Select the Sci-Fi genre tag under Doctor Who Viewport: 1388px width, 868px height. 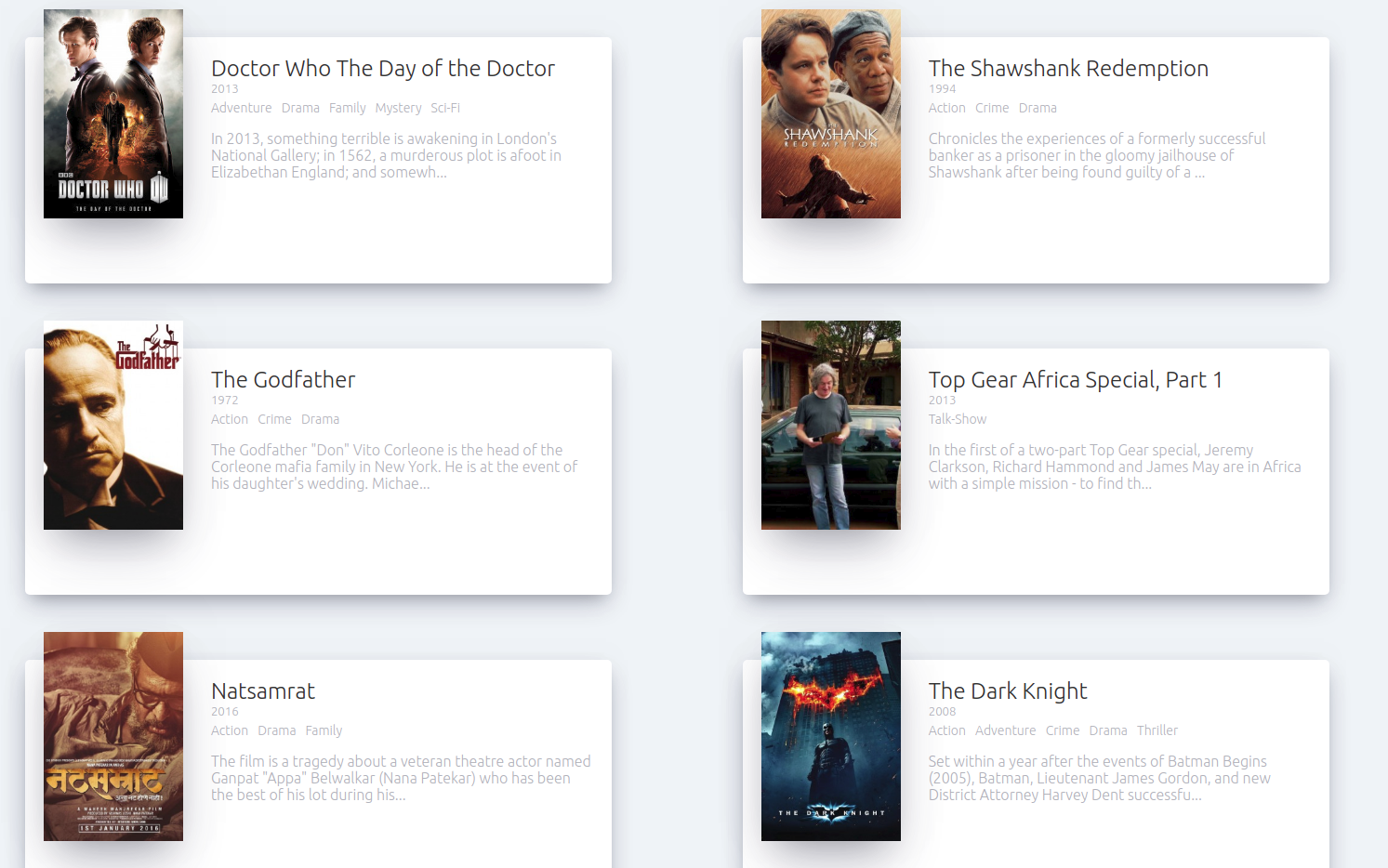[445, 108]
